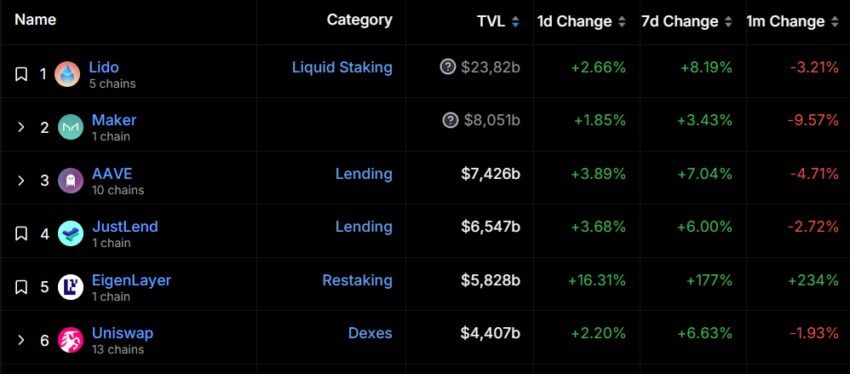Click the question mark icon beside Maker TVL
The image size is (850, 374).
pos(450,120)
